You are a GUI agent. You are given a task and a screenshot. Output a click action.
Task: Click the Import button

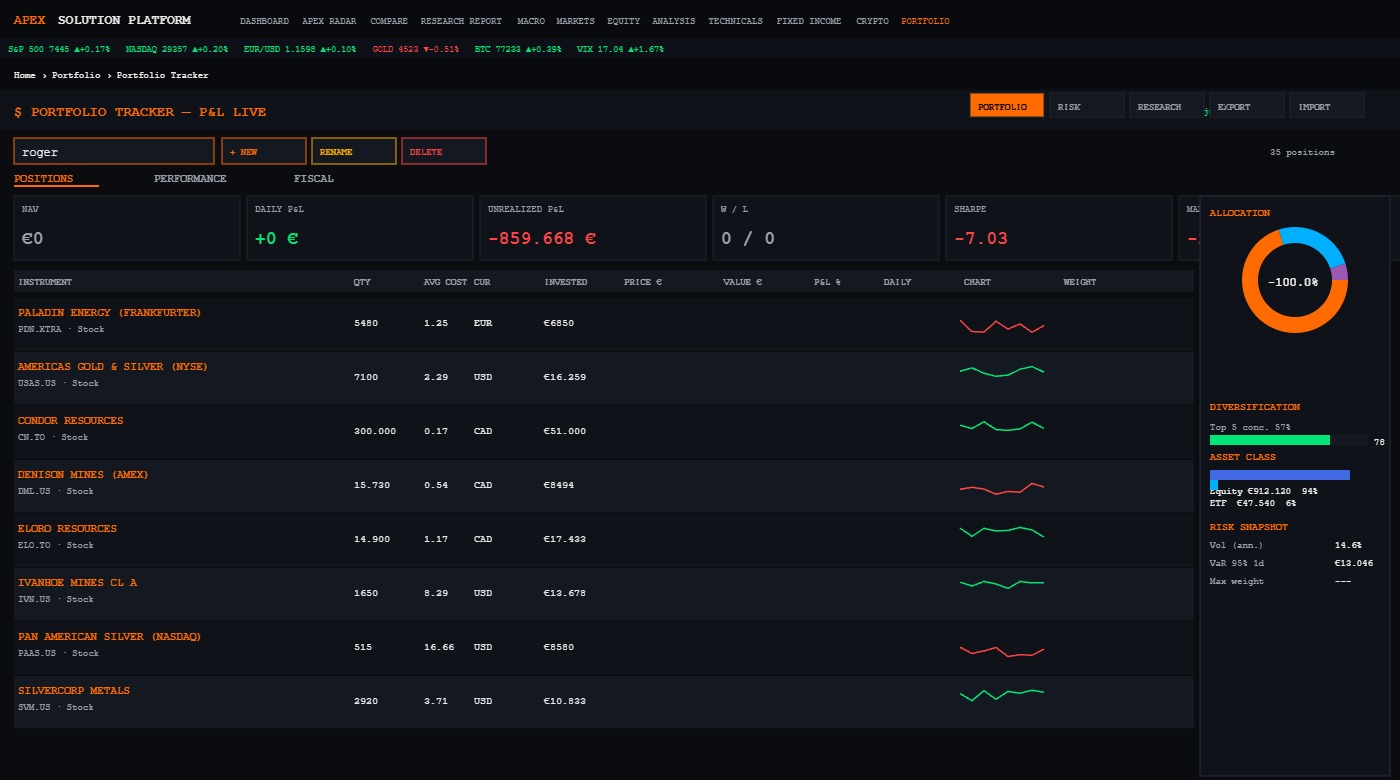pyautogui.click(x=1327, y=105)
